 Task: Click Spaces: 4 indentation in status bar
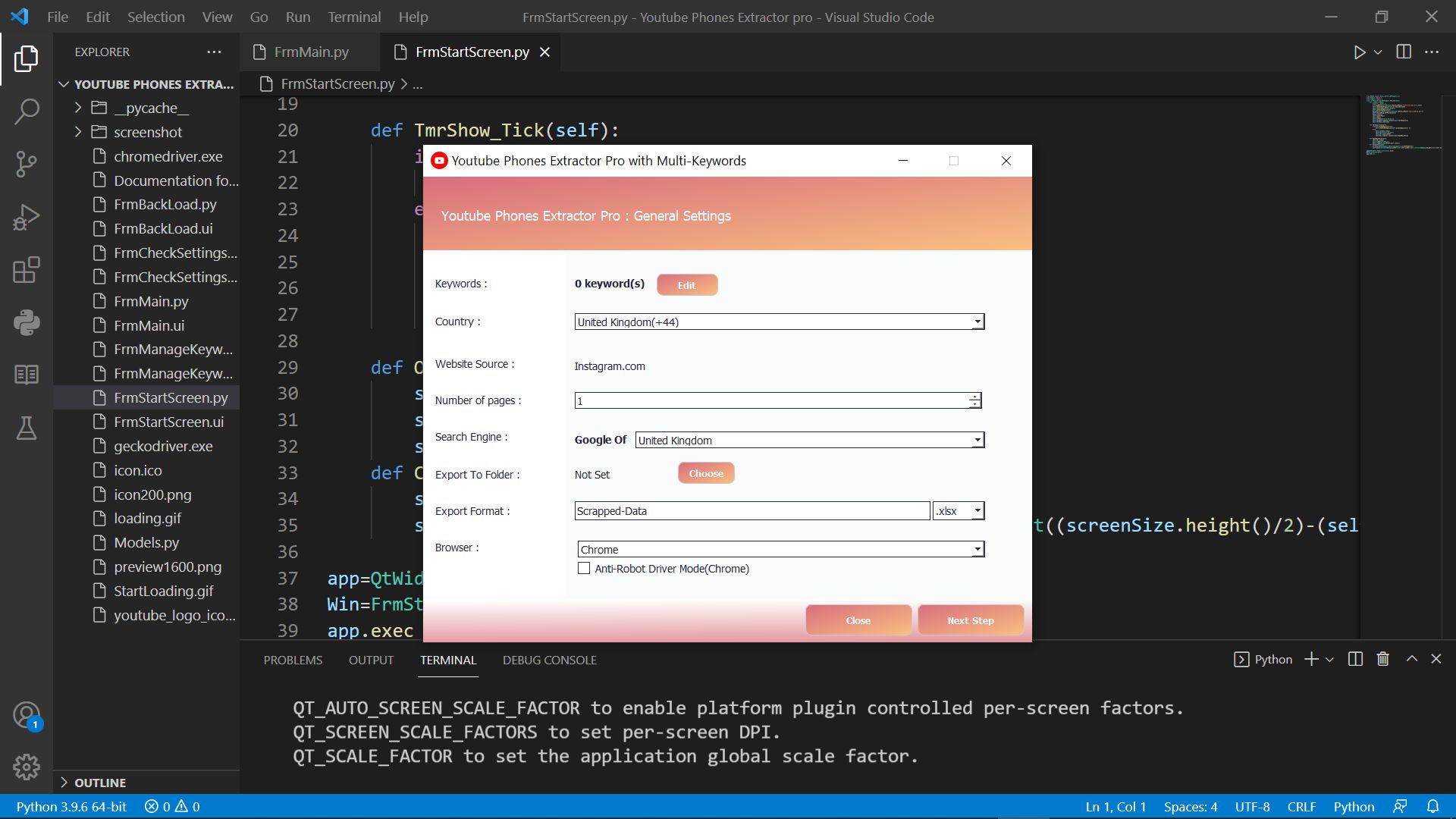[x=1191, y=806]
